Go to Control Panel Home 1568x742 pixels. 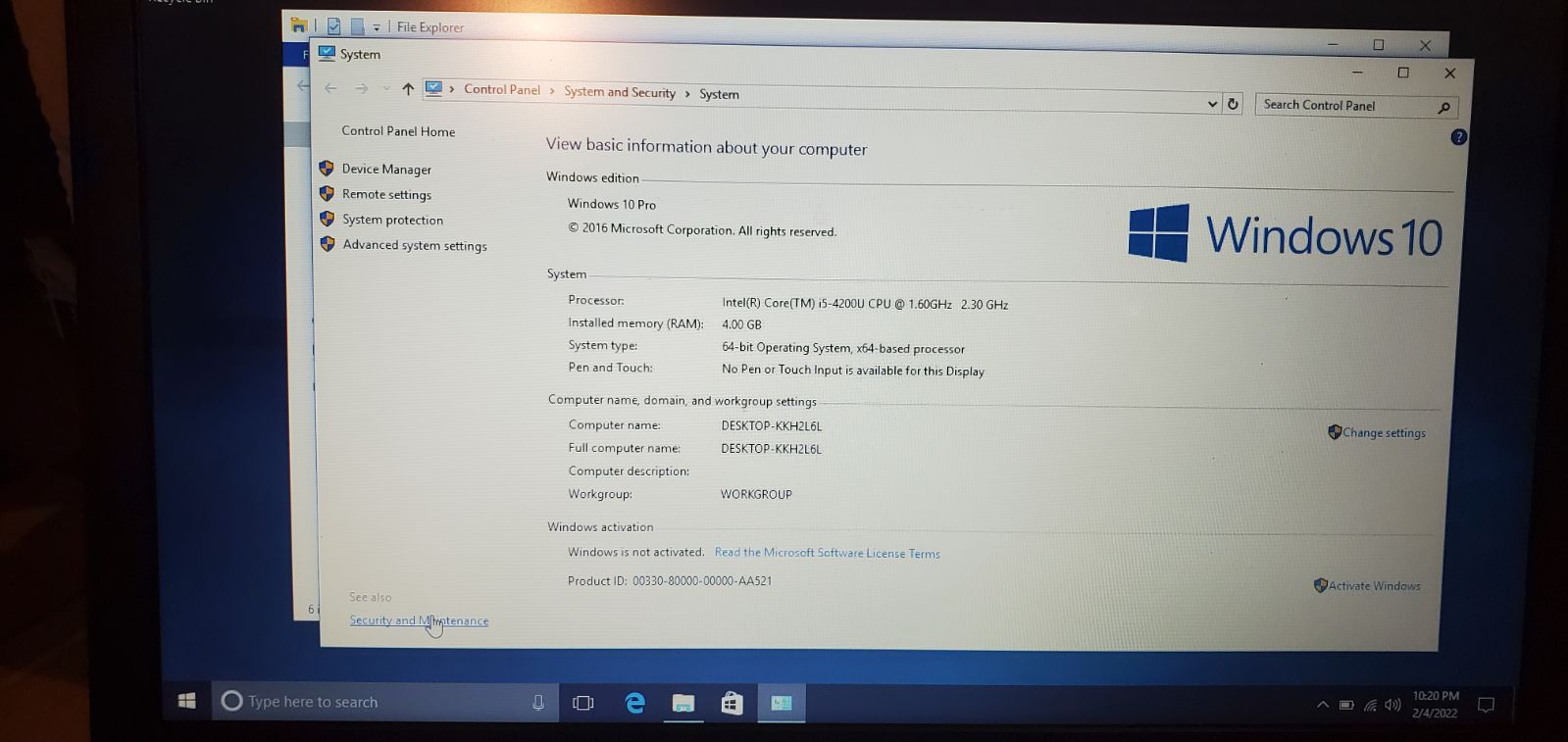tap(398, 131)
